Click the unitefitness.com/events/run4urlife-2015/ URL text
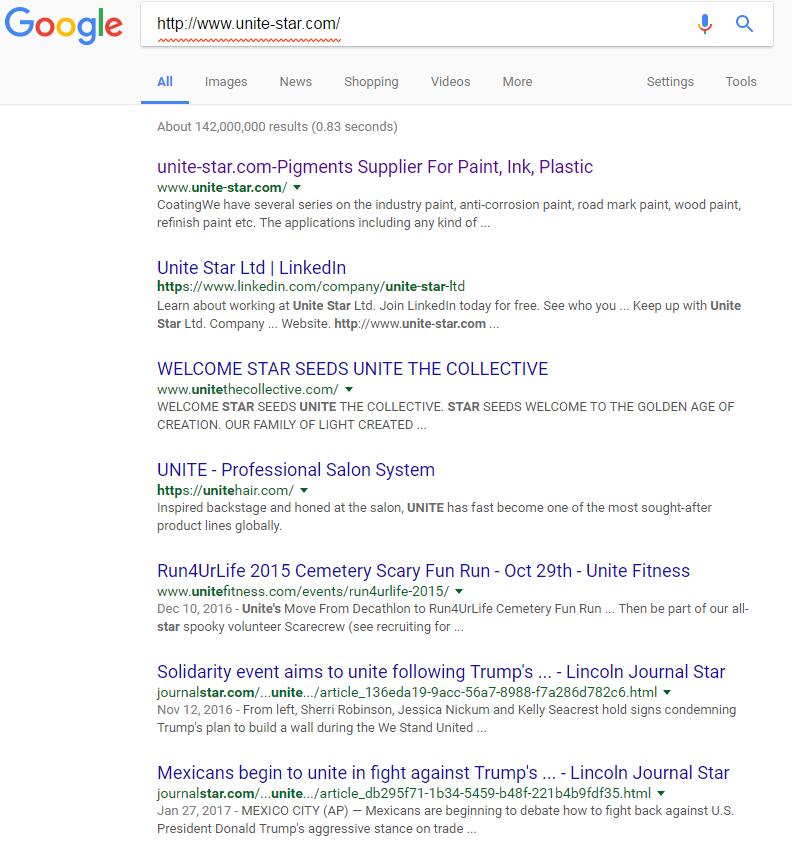792x863 pixels. (x=303, y=591)
